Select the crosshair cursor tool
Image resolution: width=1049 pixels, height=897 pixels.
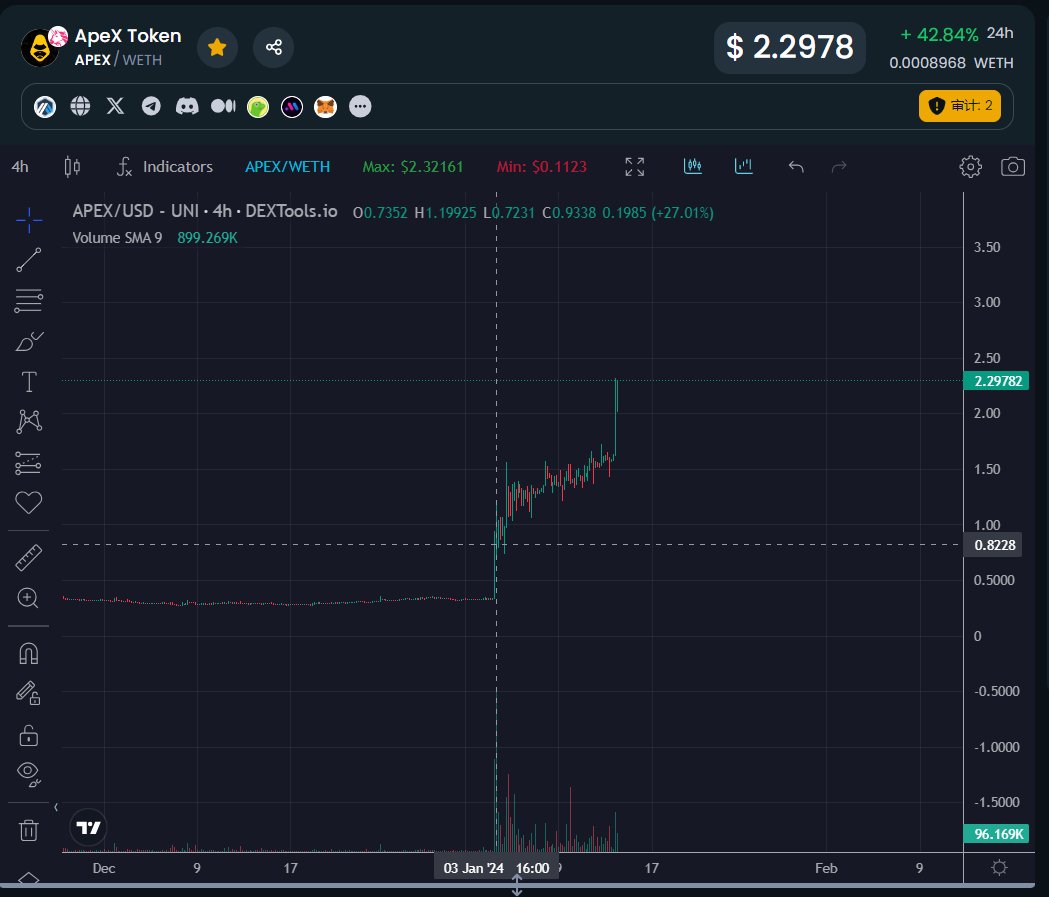pyautogui.click(x=29, y=219)
